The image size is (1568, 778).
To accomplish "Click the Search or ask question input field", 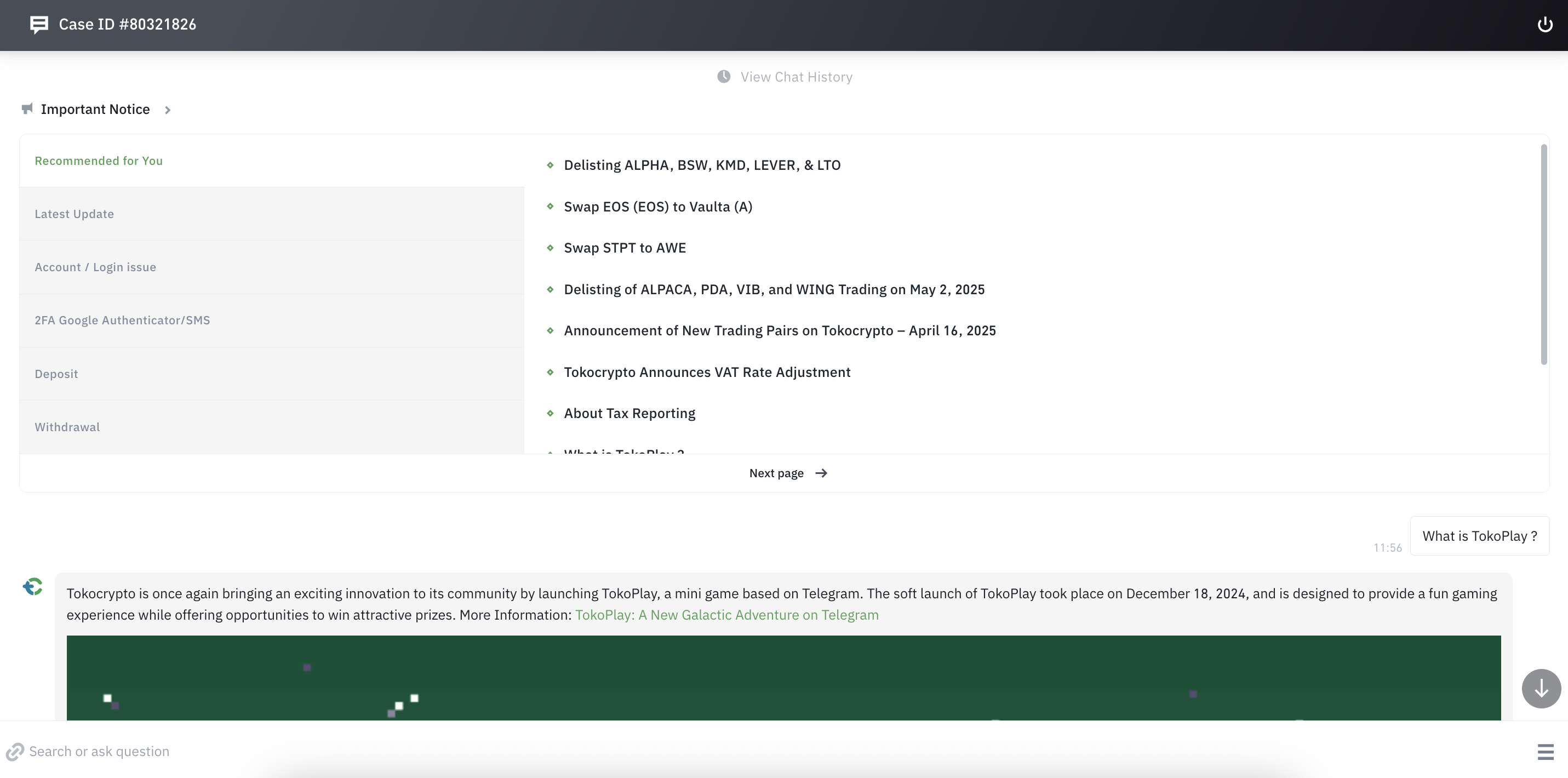I will (x=773, y=752).
